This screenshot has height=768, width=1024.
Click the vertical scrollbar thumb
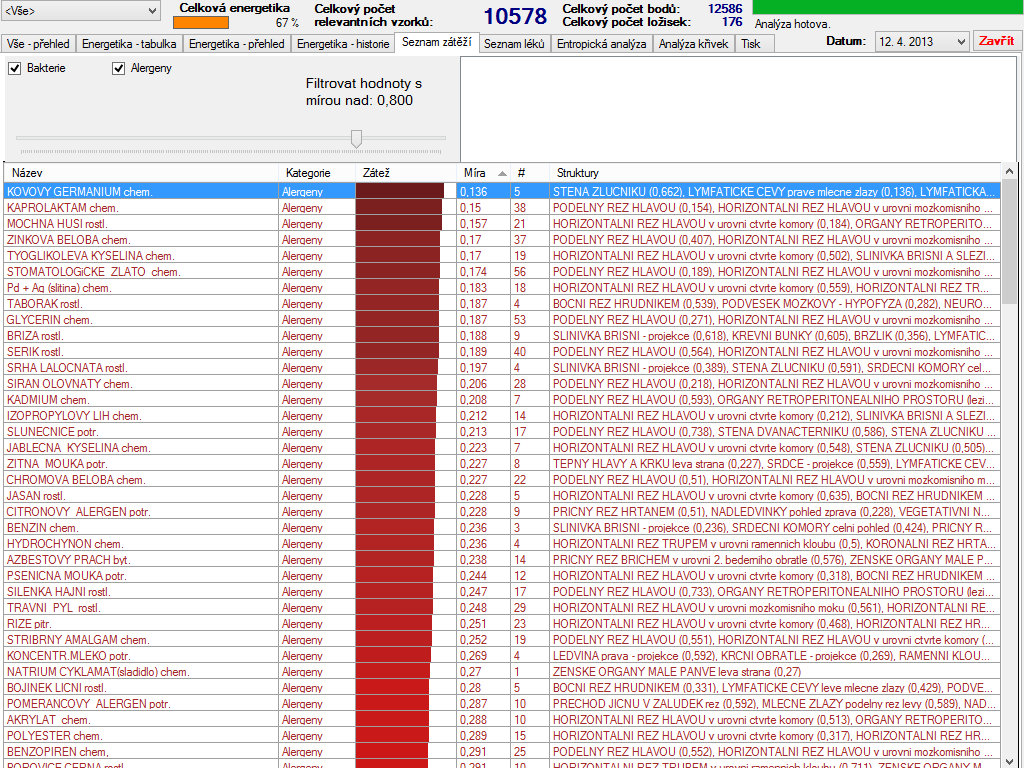coord(1009,242)
